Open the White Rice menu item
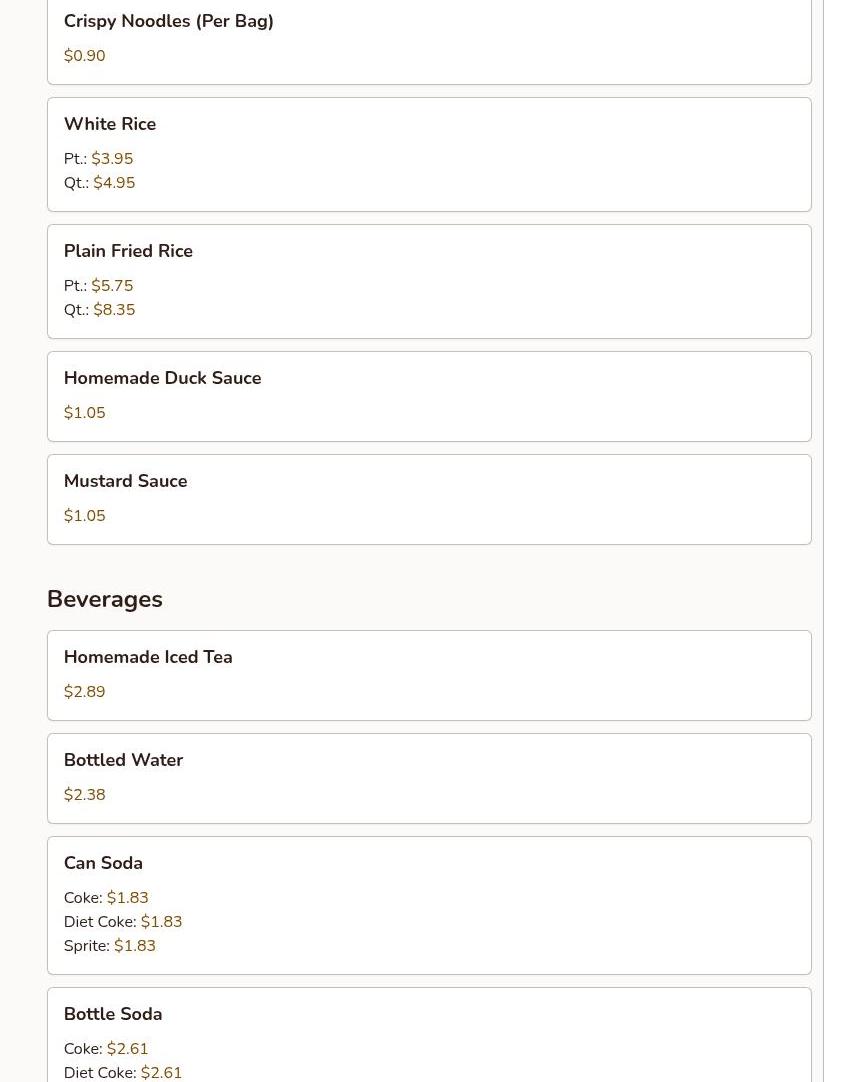Viewport: 844px width, 1082px height. click(110, 124)
